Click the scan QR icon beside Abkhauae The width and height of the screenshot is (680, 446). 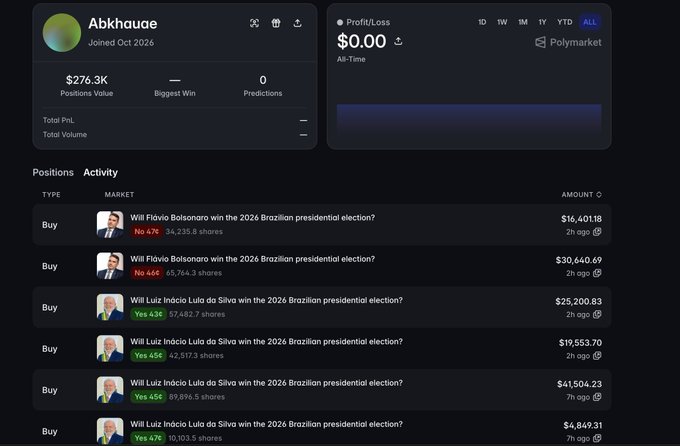[255, 23]
